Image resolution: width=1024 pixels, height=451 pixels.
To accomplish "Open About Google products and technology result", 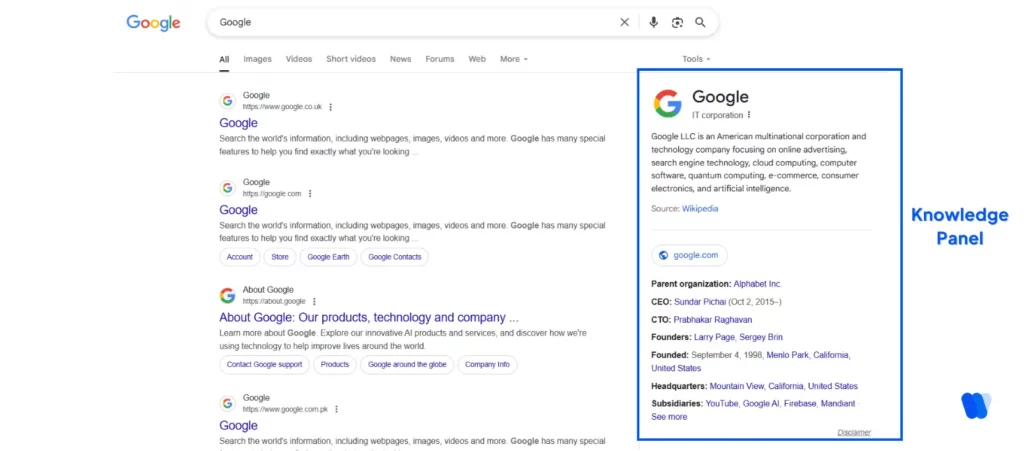I will click(x=369, y=318).
